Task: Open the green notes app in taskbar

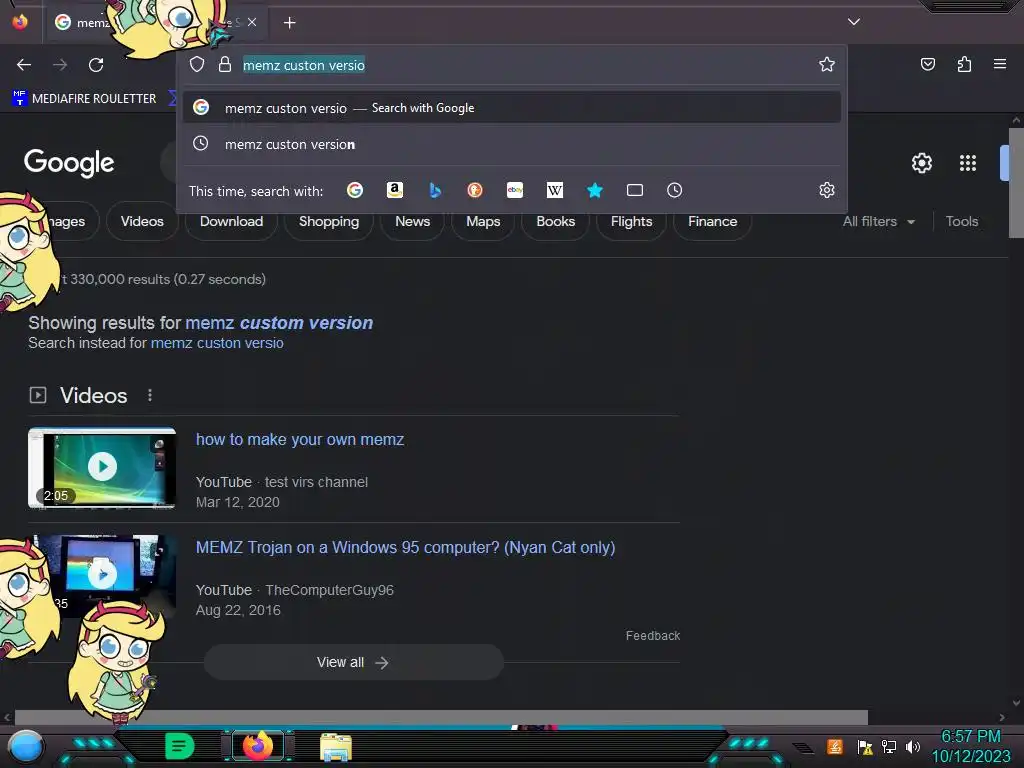Action: pos(180,746)
